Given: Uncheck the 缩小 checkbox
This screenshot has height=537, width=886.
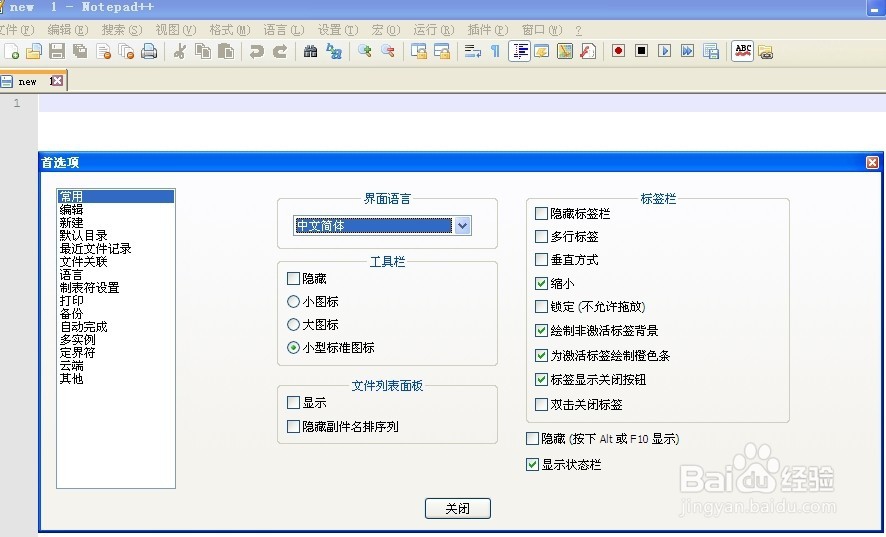Looking at the screenshot, I should [541, 283].
